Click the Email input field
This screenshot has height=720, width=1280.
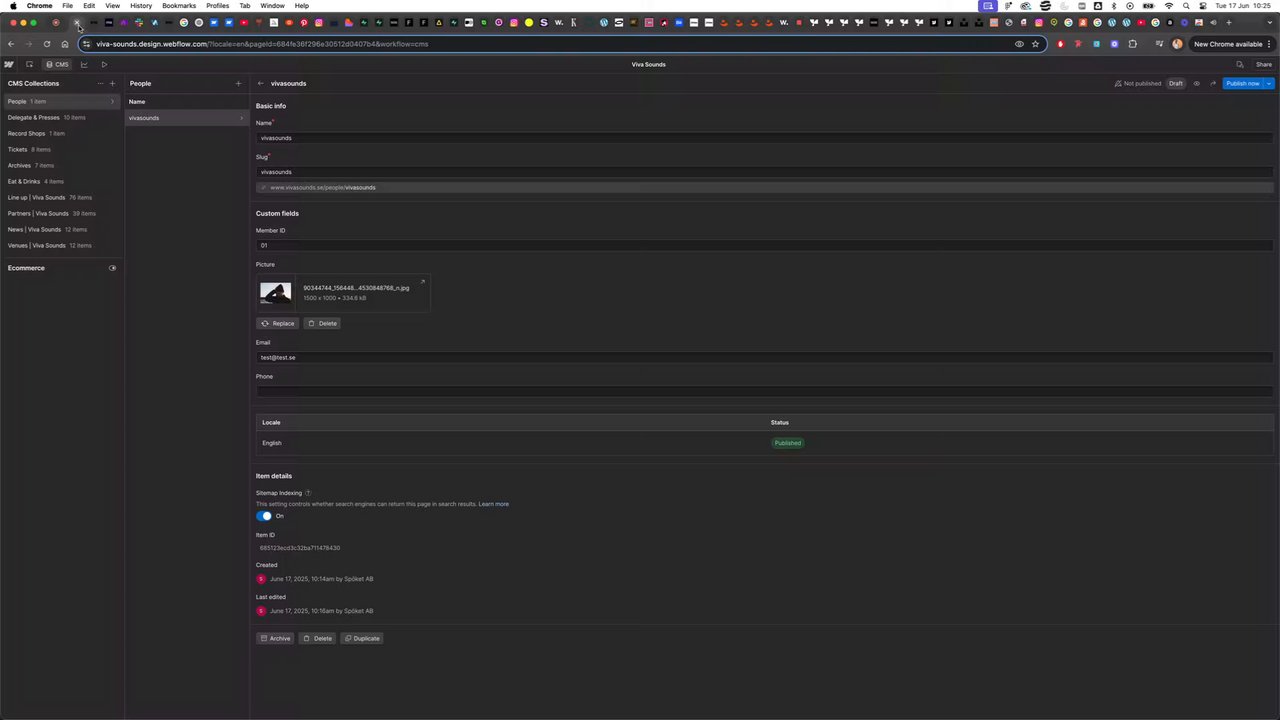click(x=764, y=357)
